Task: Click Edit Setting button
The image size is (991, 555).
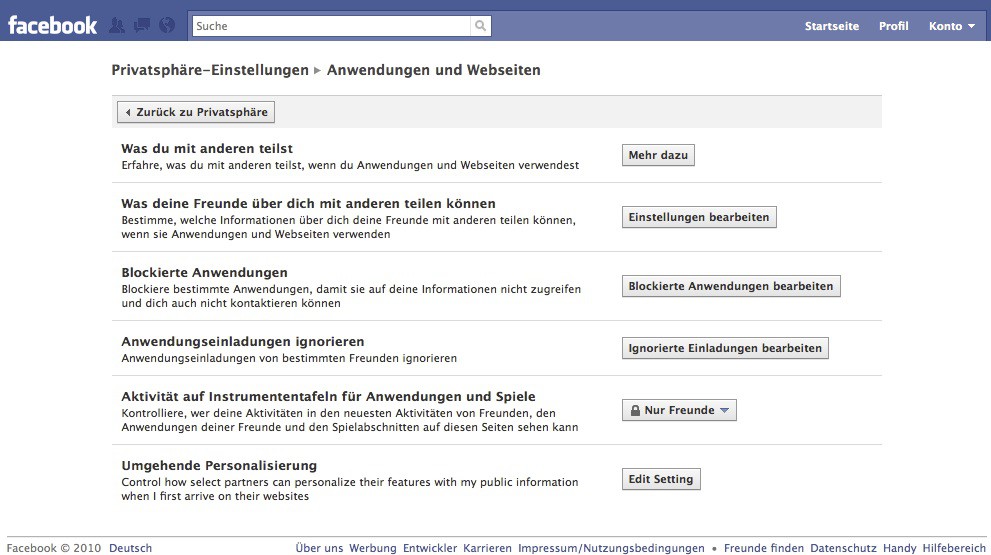Action: pos(661,479)
